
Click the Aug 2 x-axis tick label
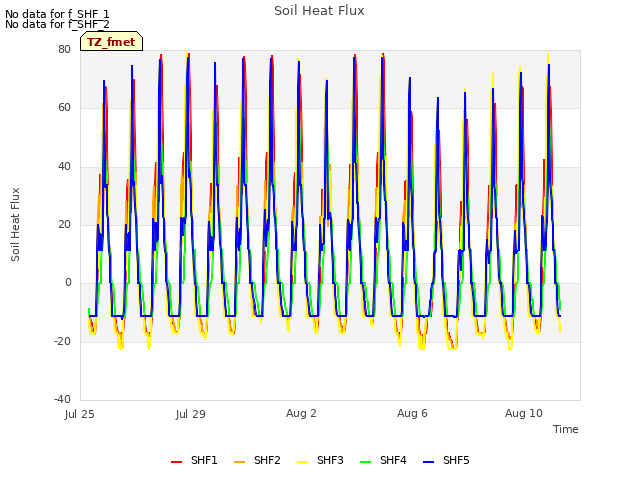(301, 413)
